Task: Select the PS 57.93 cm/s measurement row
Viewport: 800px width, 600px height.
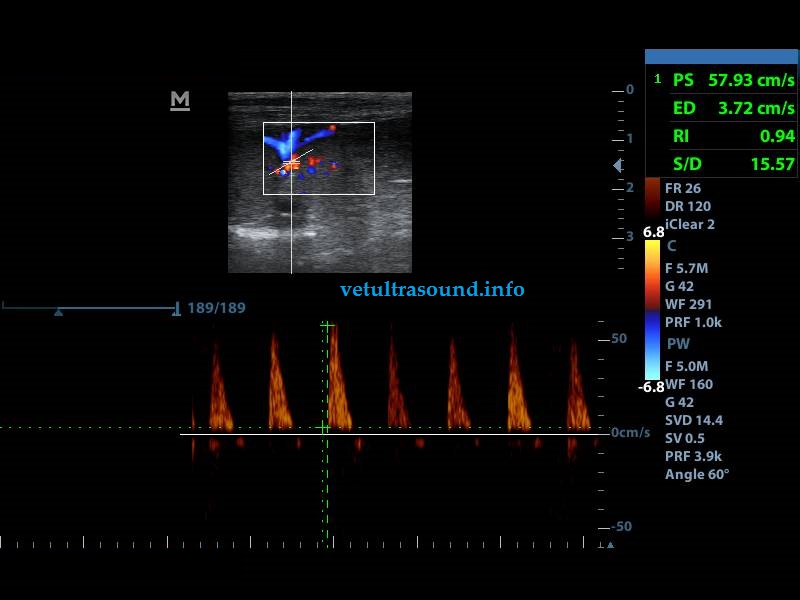Action: (x=721, y=80)
